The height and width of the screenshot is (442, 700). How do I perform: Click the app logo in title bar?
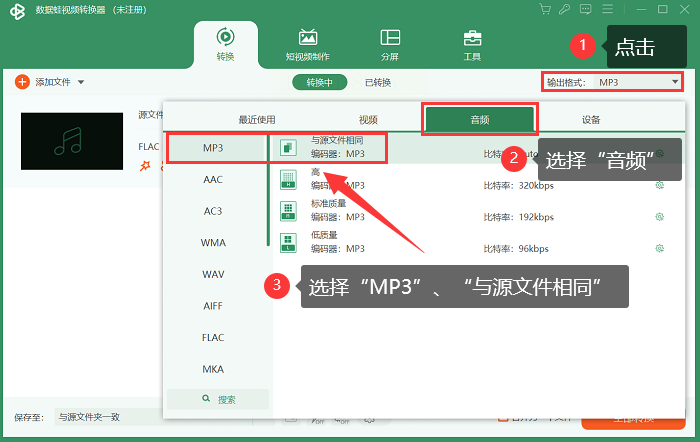pos(18,11)
